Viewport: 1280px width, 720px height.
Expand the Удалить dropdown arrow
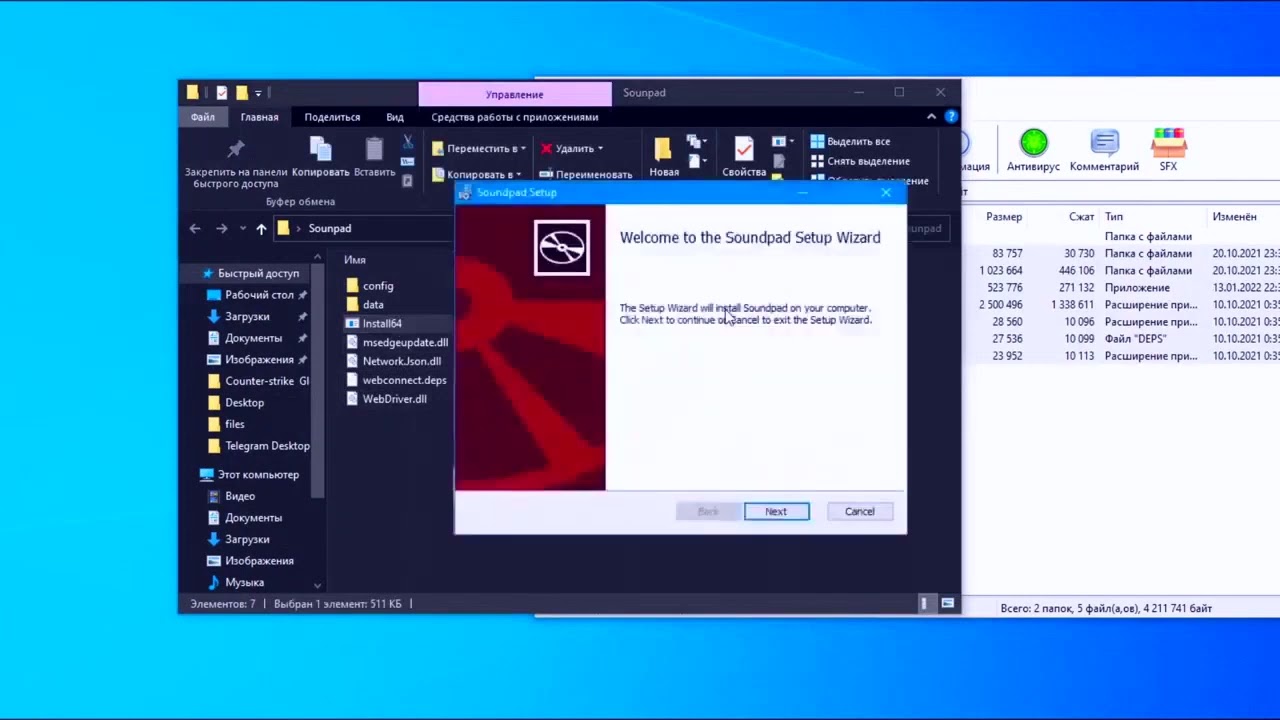coord(600,149)
